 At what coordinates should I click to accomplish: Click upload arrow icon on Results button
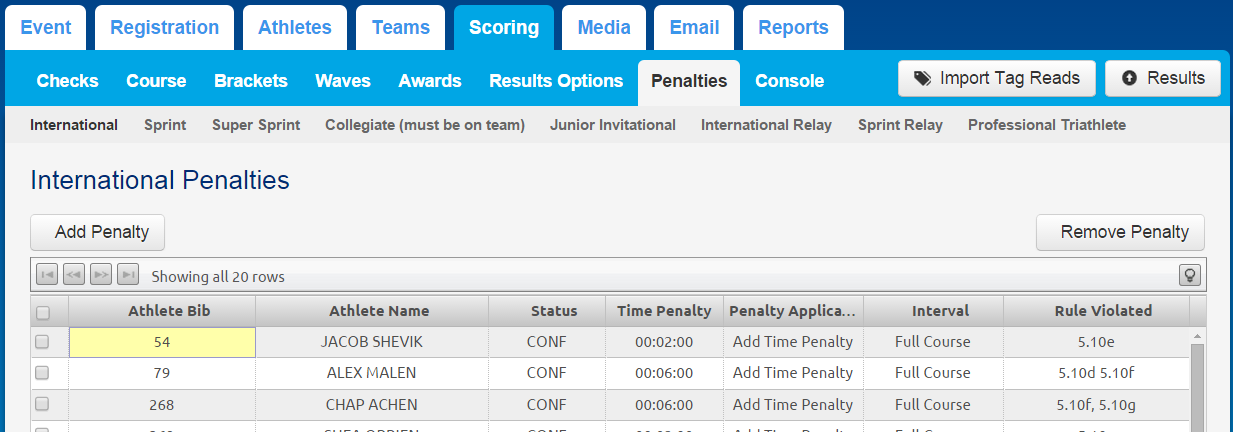click(1130, 78)
